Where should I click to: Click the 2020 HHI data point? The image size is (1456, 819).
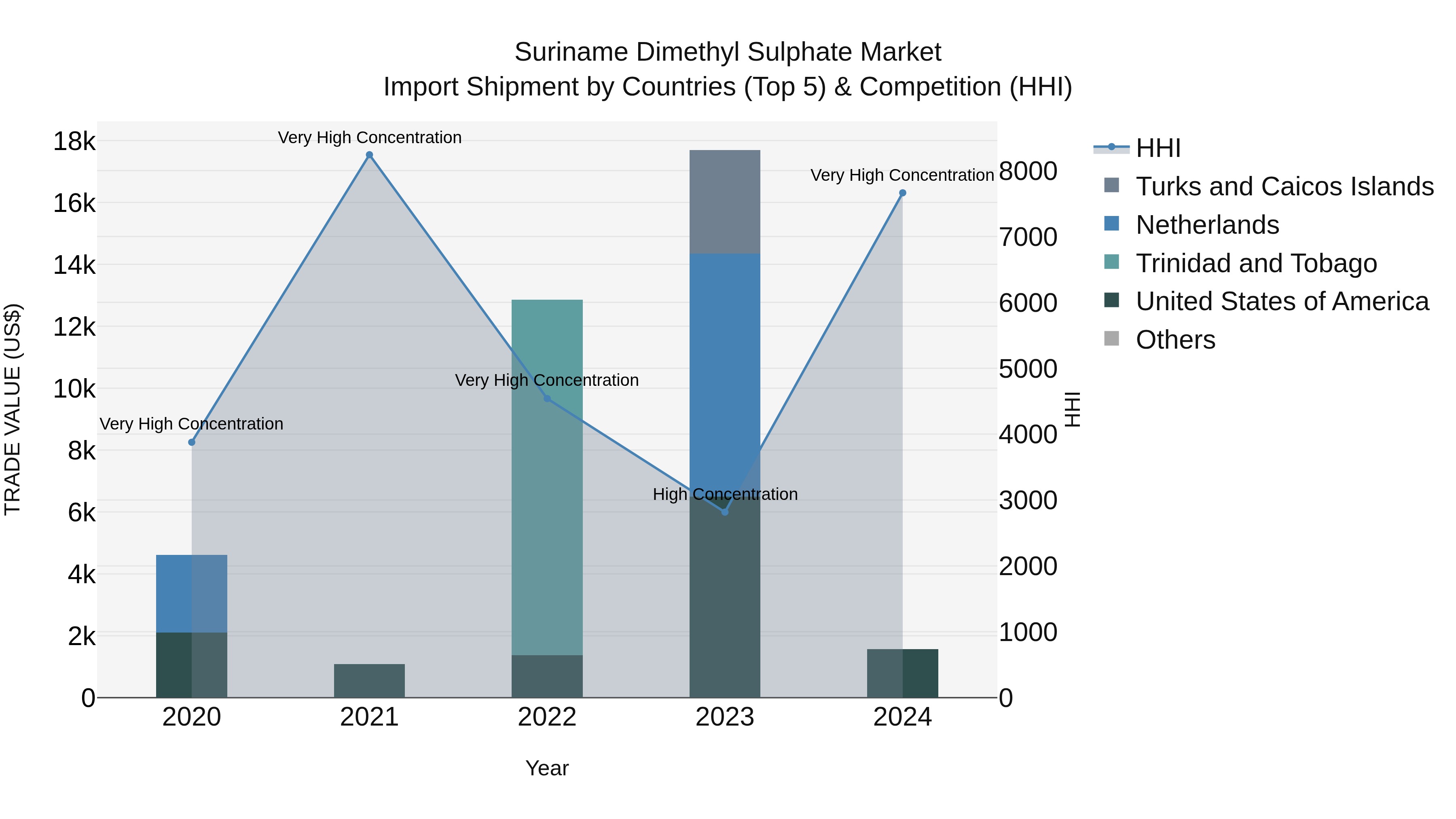(x=192, y=442)
